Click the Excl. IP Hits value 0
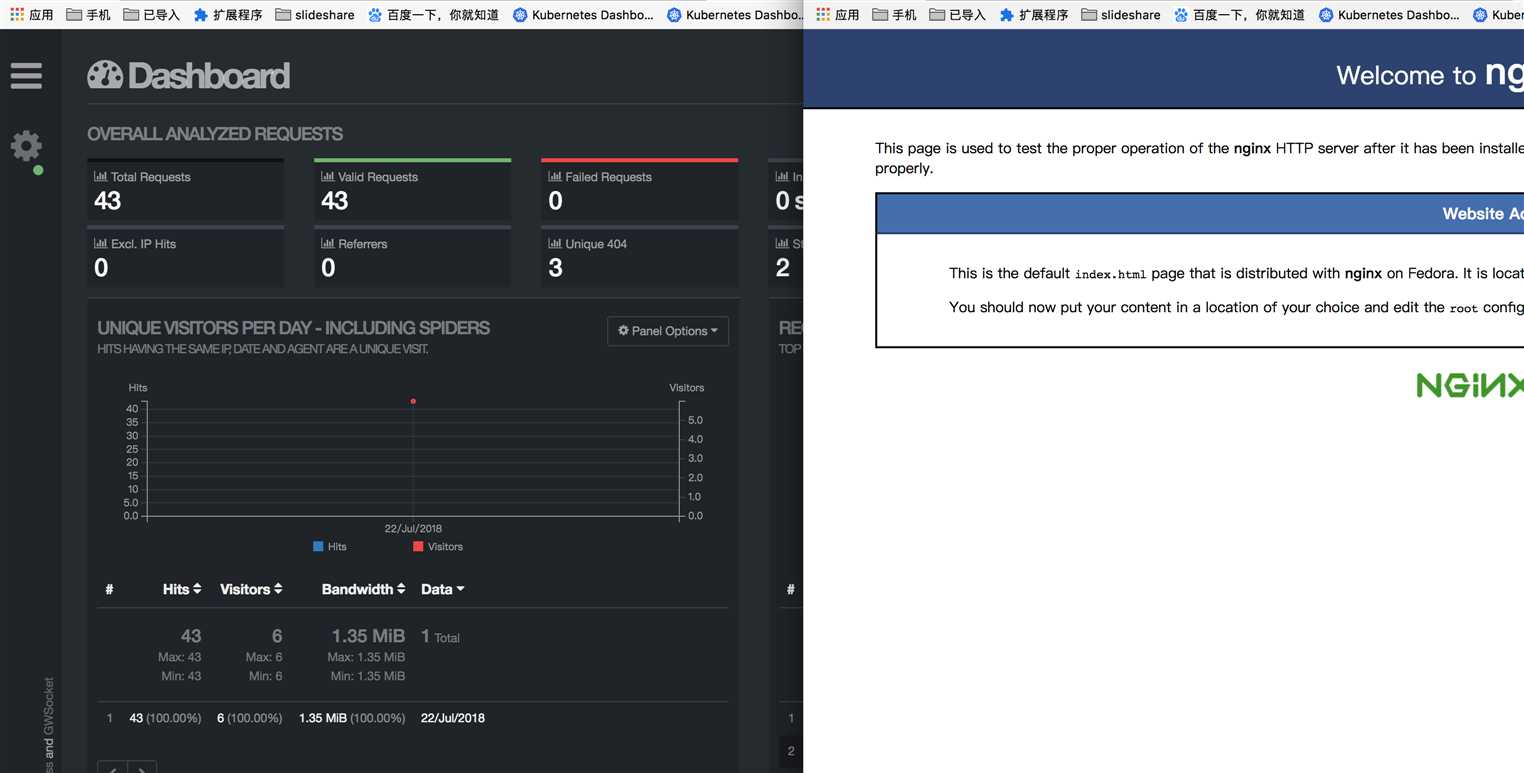Screen dimensions: 1524x773 (x=101, y=268)
